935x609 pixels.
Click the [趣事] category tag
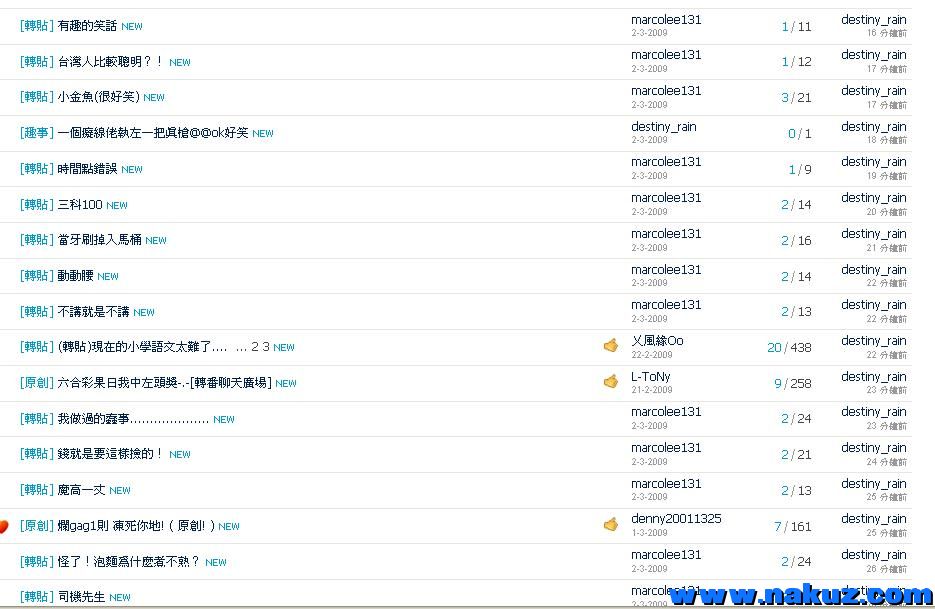pyautogui.click(x=37, y=132)
